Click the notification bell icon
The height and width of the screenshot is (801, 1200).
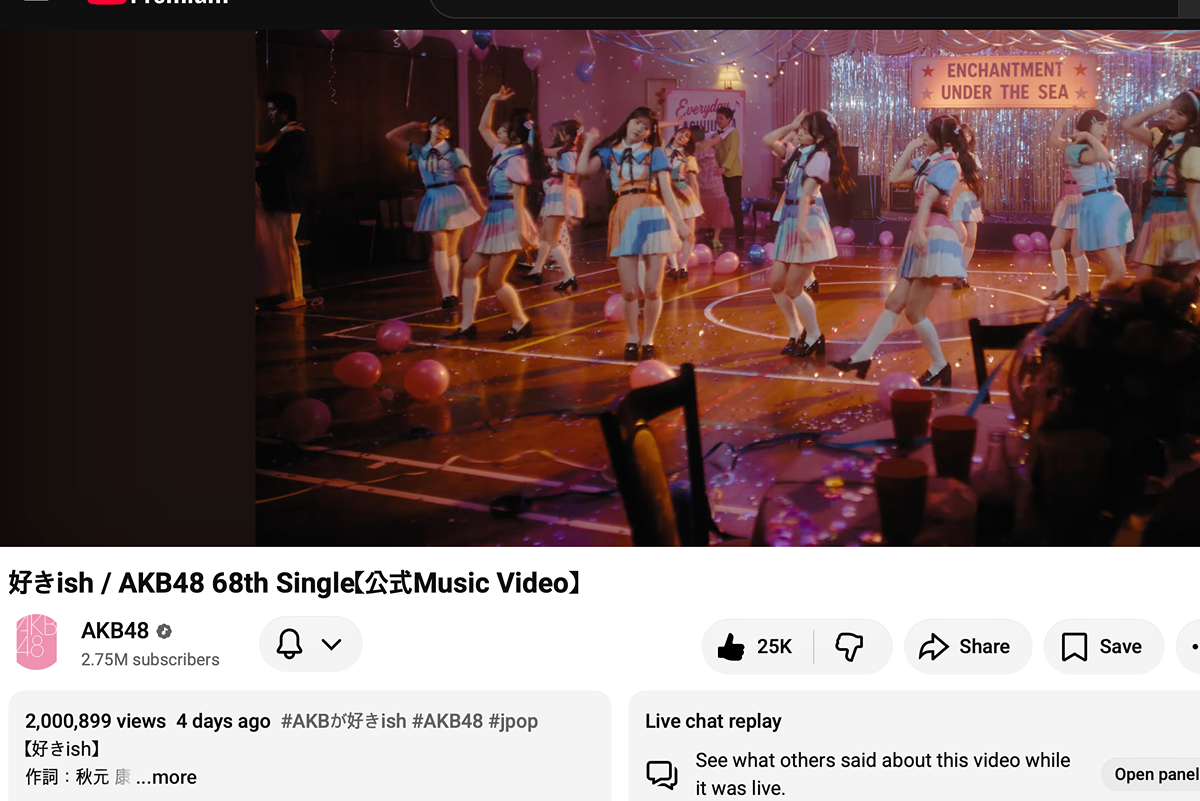point(289,644)
